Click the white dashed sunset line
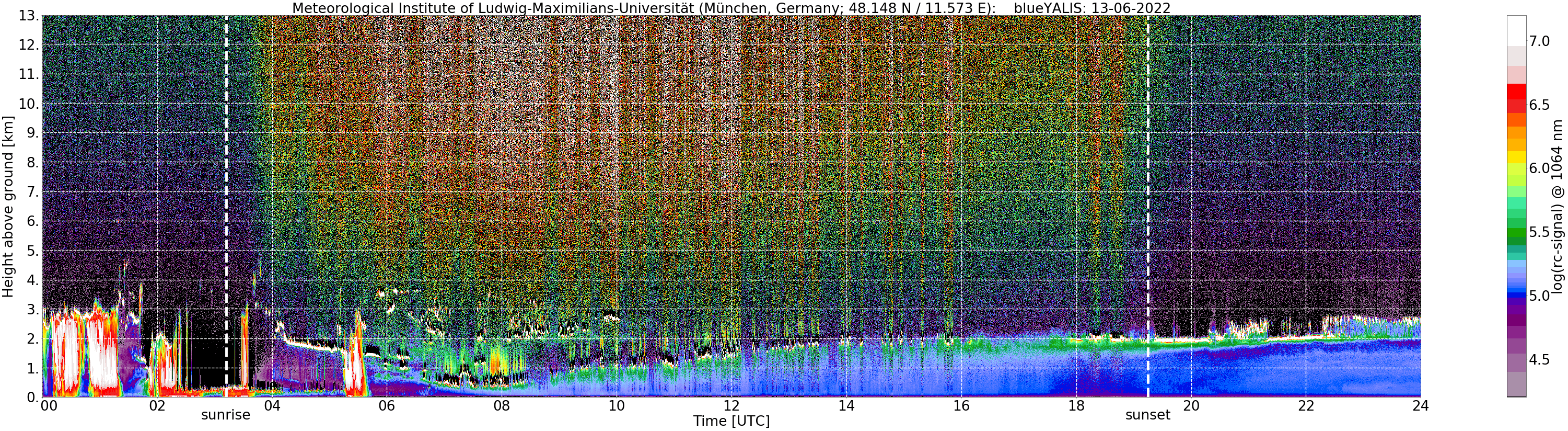 click(x=1148, y=206)
